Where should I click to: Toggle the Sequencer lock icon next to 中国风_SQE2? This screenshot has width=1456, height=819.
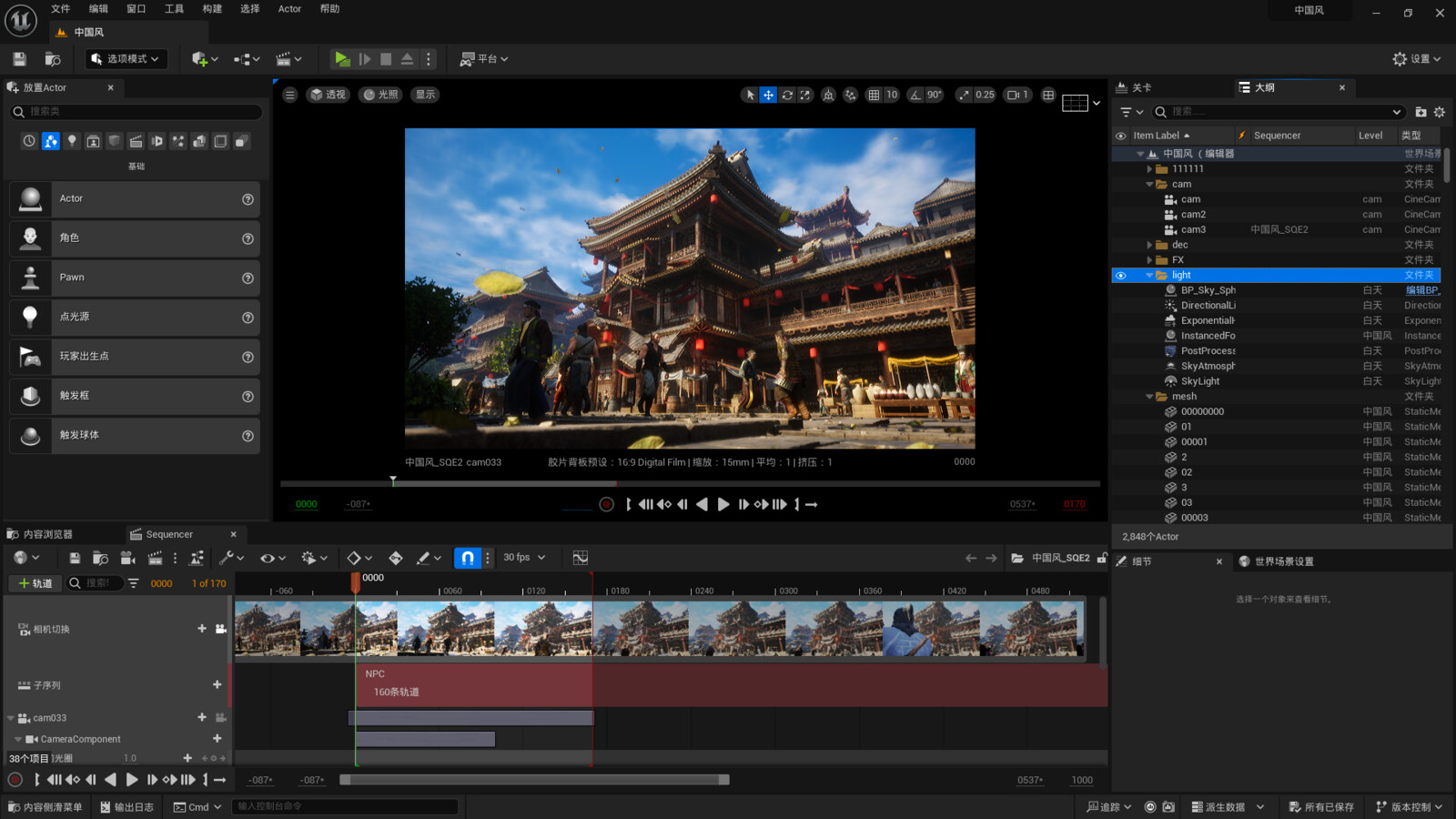pyautogui.click(x=1102, y=558)
